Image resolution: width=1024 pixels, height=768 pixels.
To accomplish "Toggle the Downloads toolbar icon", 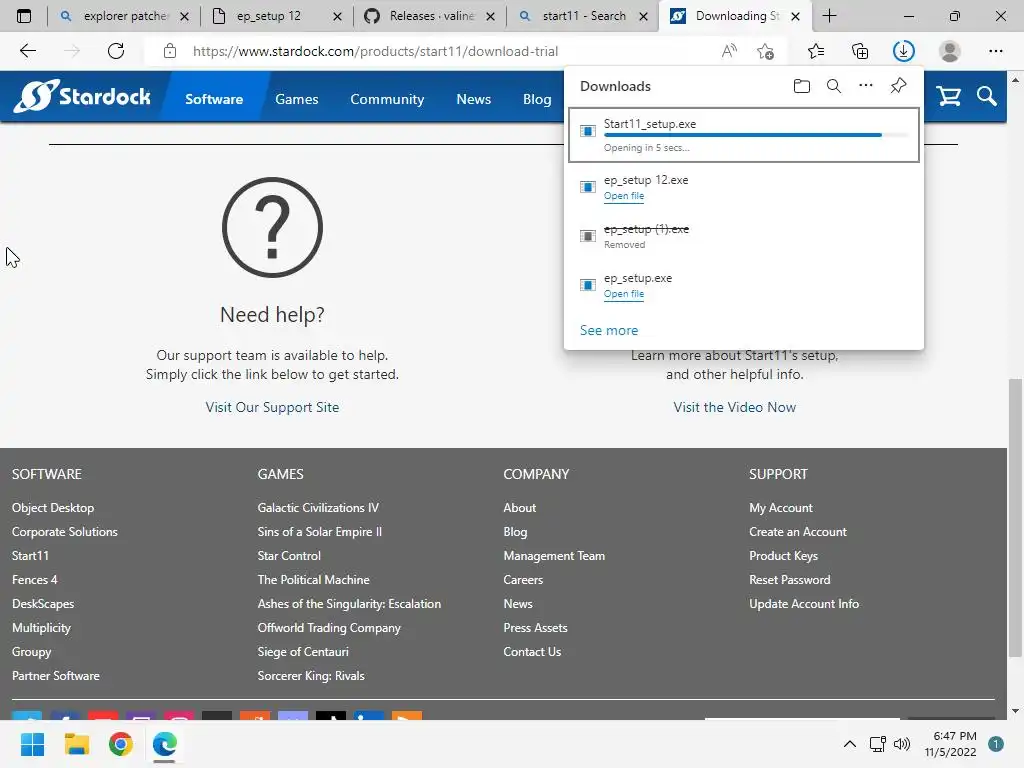I will [904, 51].
